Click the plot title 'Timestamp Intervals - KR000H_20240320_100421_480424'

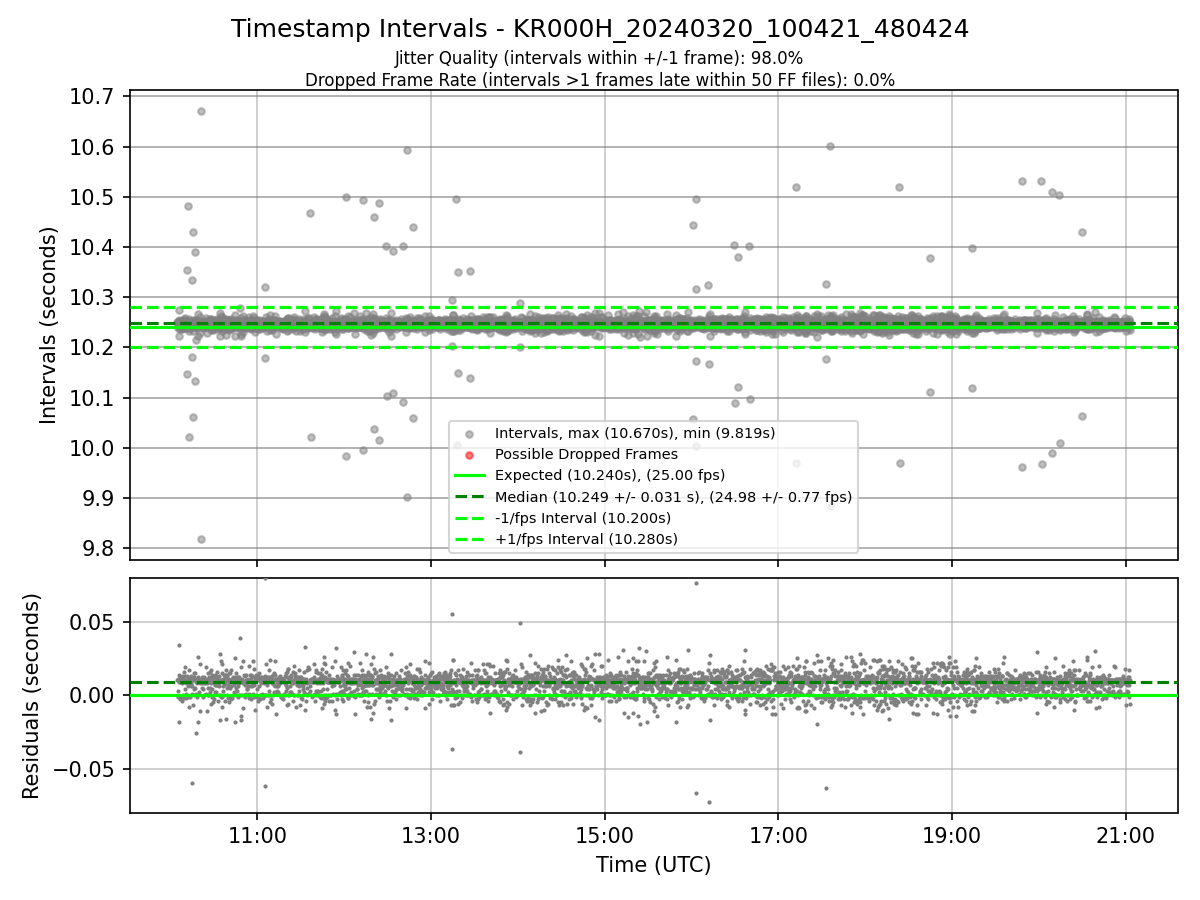point(600,29)
